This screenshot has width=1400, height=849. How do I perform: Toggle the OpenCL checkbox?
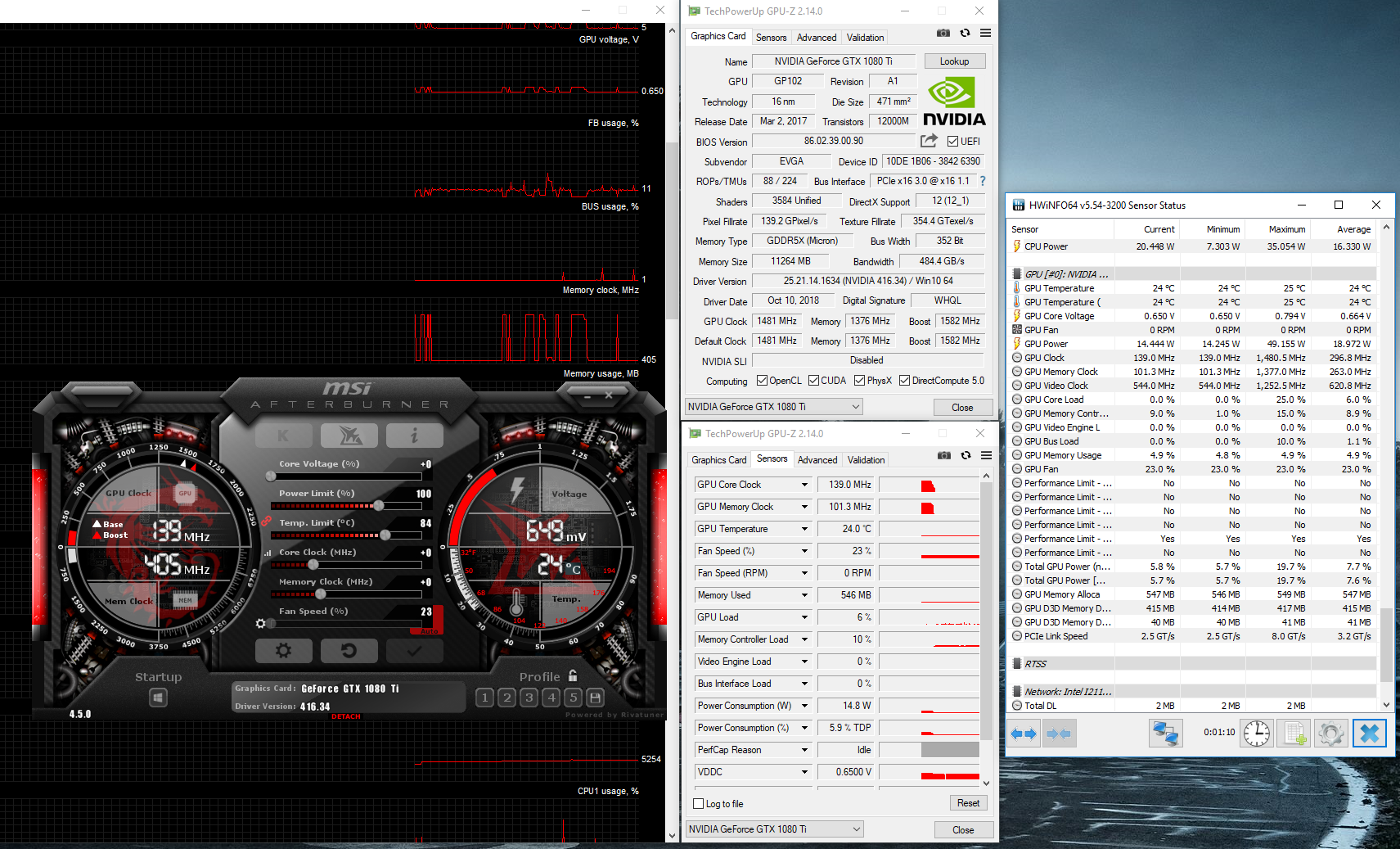[x=762, y=381]
